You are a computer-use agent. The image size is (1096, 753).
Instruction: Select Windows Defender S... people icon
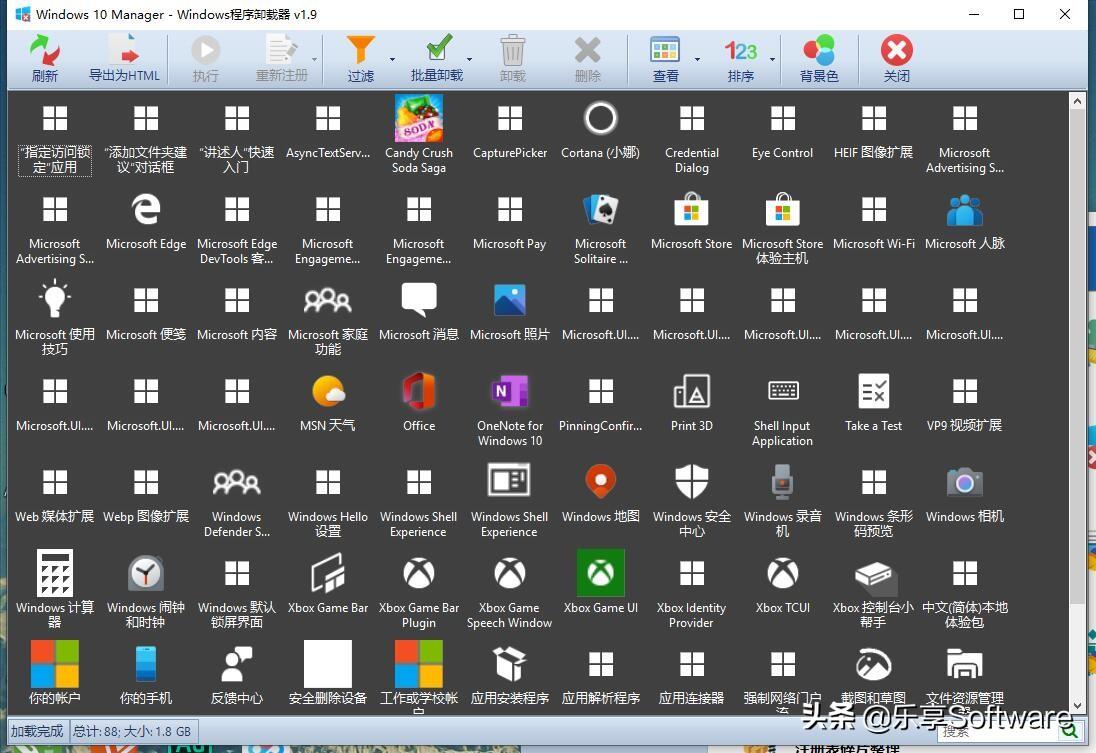pyautogui.click(x=236, y=482)
